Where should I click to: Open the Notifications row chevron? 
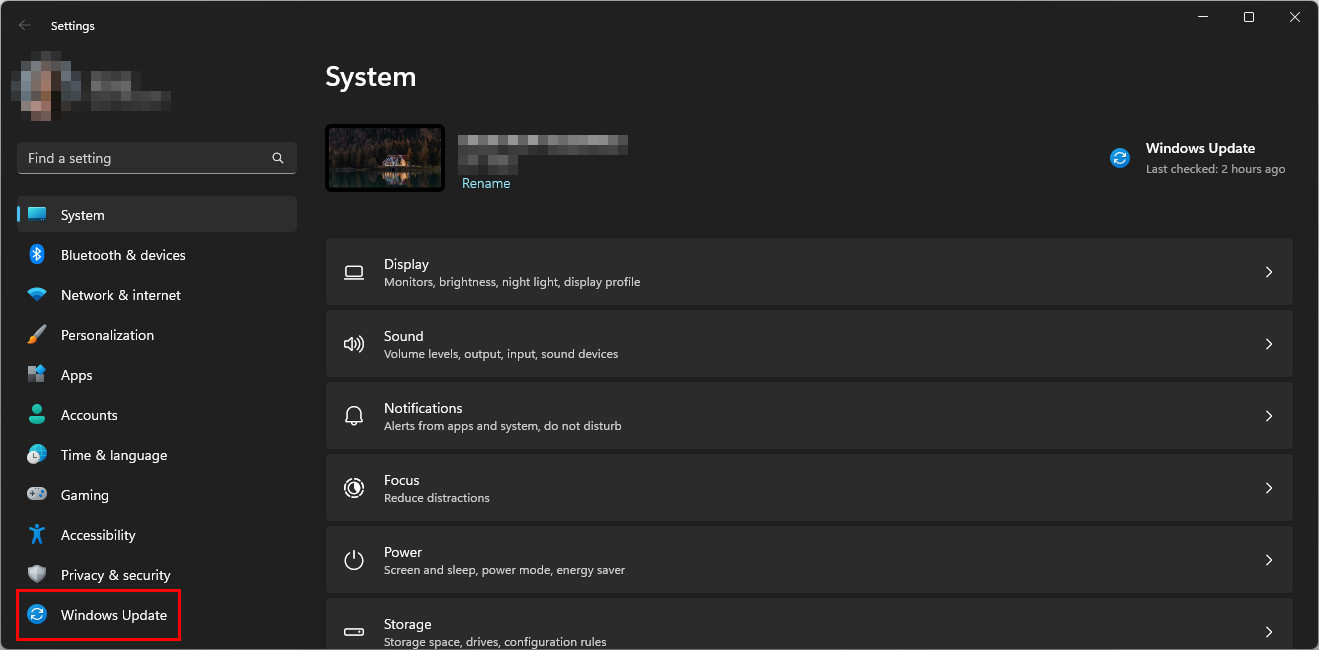pyautogui.click(x=1268, y=416)
